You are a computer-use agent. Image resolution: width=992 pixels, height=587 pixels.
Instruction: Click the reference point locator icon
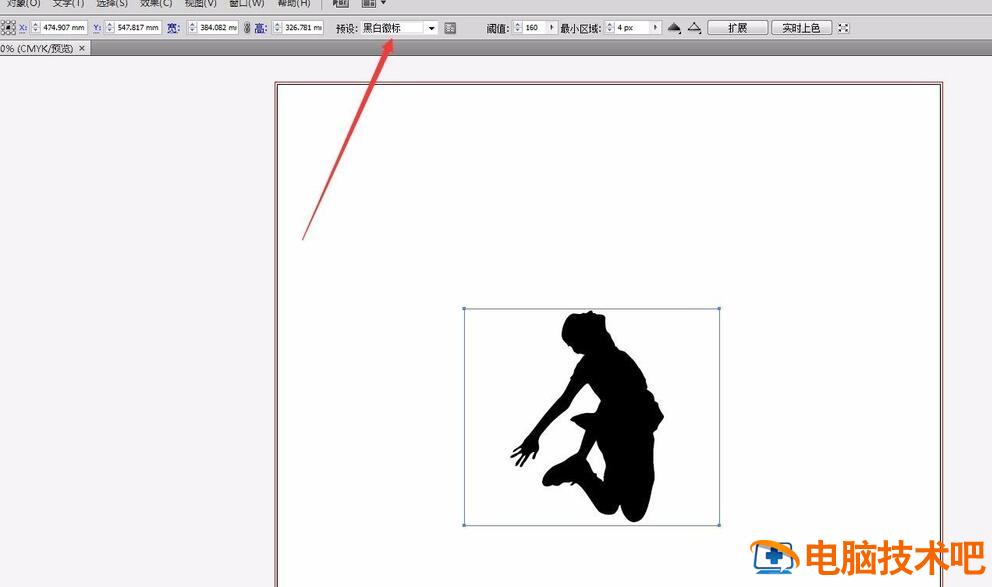pos(8,27)
